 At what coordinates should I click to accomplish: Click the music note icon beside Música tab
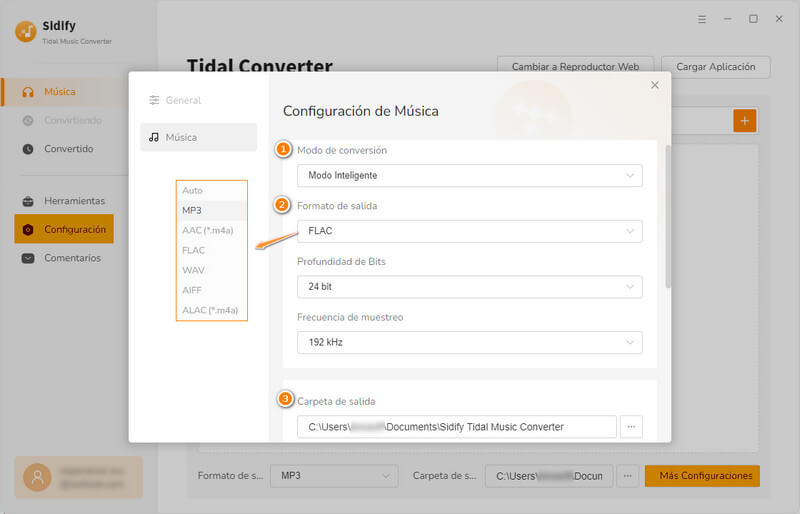coord(154,137)
